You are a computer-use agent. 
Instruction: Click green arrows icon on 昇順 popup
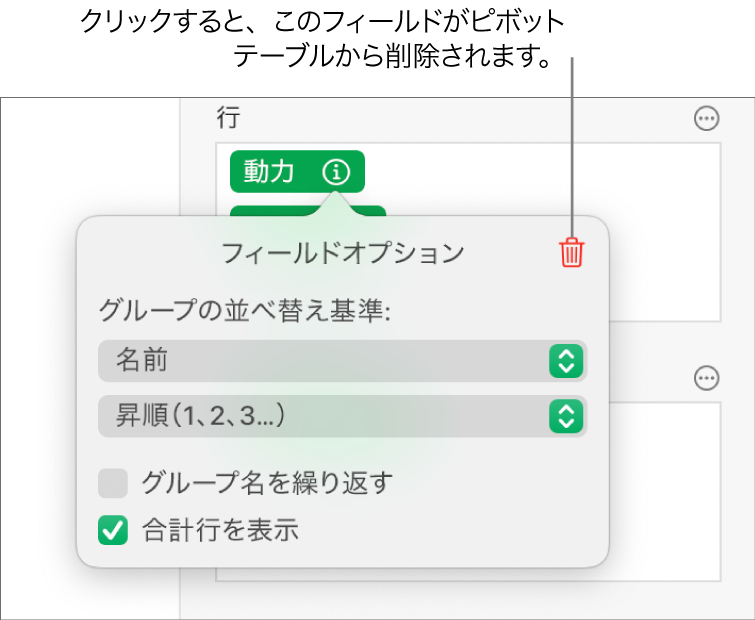(x=566, y=417)
